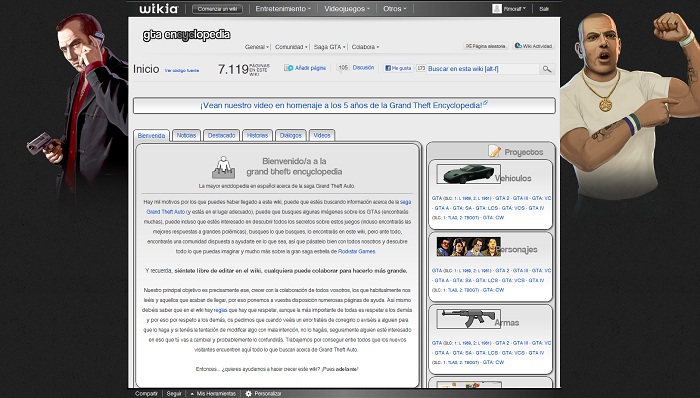
Task: Expand the Rmoraff user menu
Action: click(515, 8)
